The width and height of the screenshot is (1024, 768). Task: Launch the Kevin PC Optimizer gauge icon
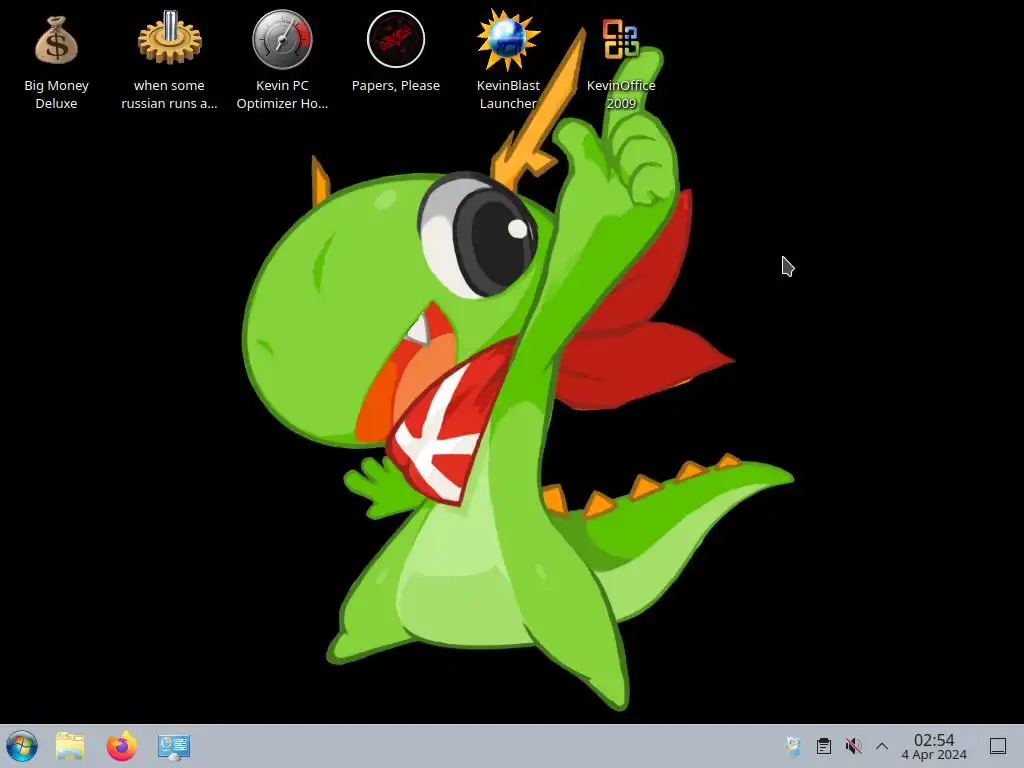(x=282, y=39)
